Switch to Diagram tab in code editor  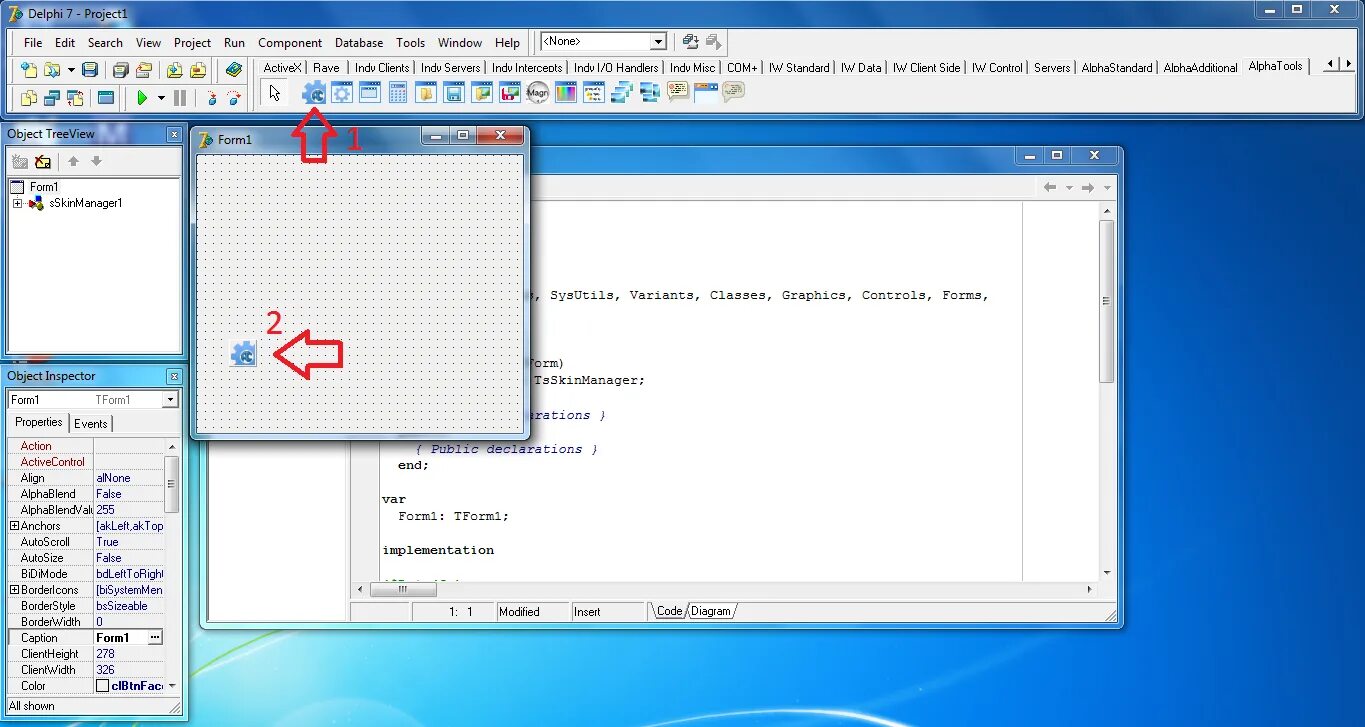pyautogui.click(x=711, y=611)
